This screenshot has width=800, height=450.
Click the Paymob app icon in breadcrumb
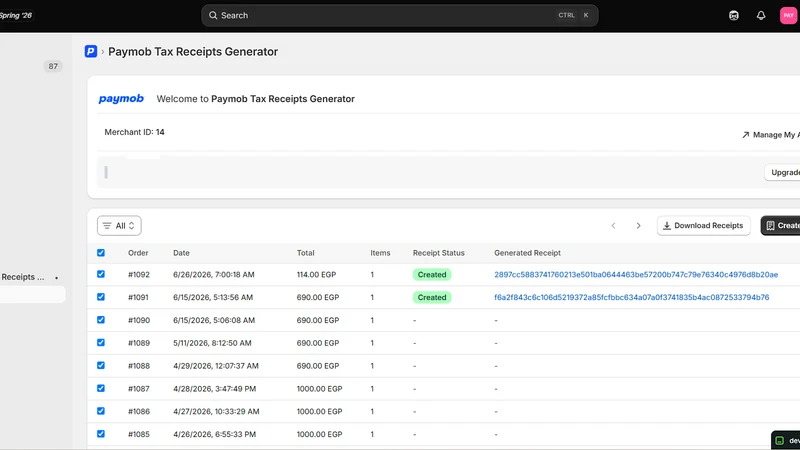91,52
